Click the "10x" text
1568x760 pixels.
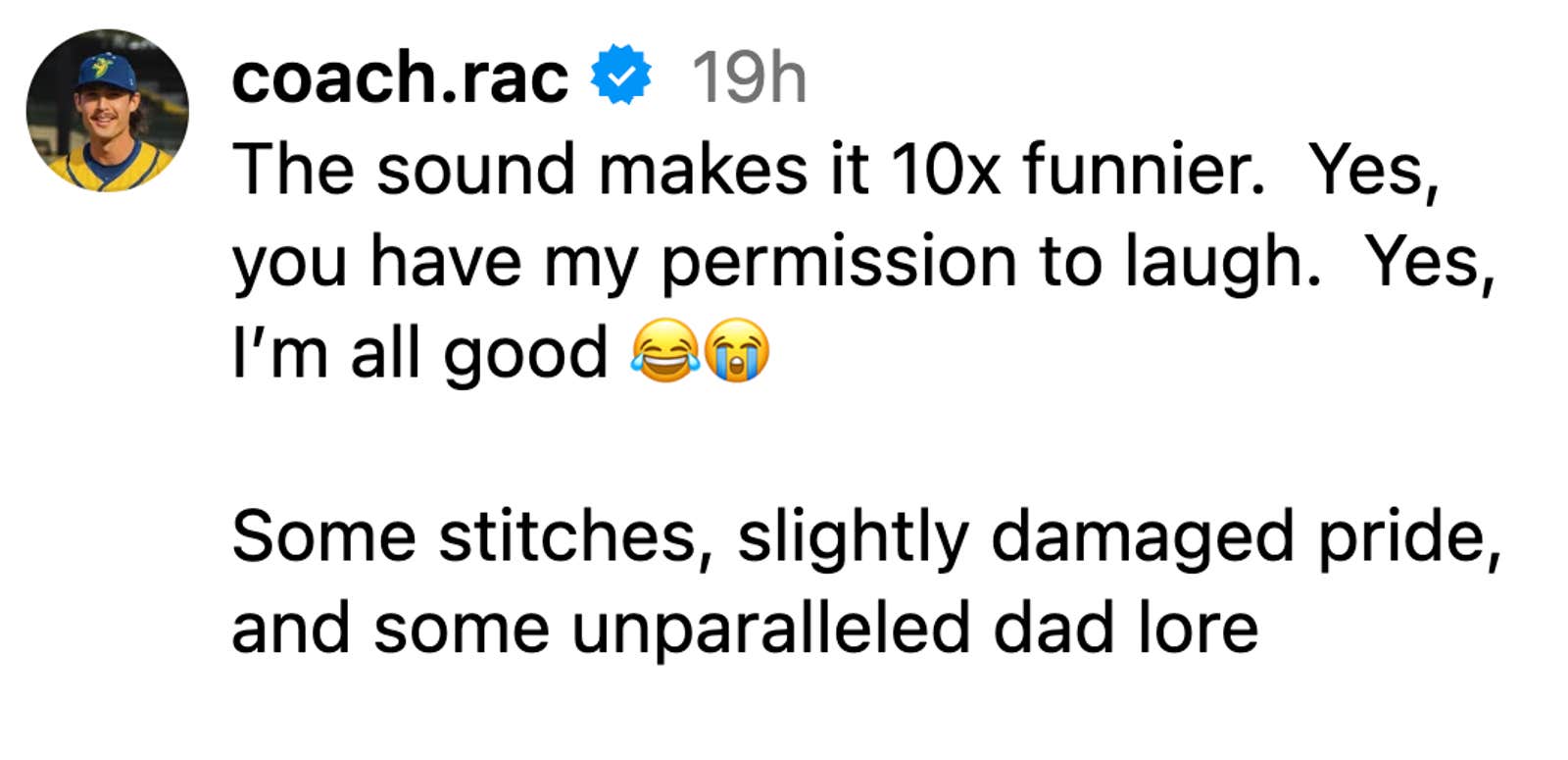(x=945, y=170)
